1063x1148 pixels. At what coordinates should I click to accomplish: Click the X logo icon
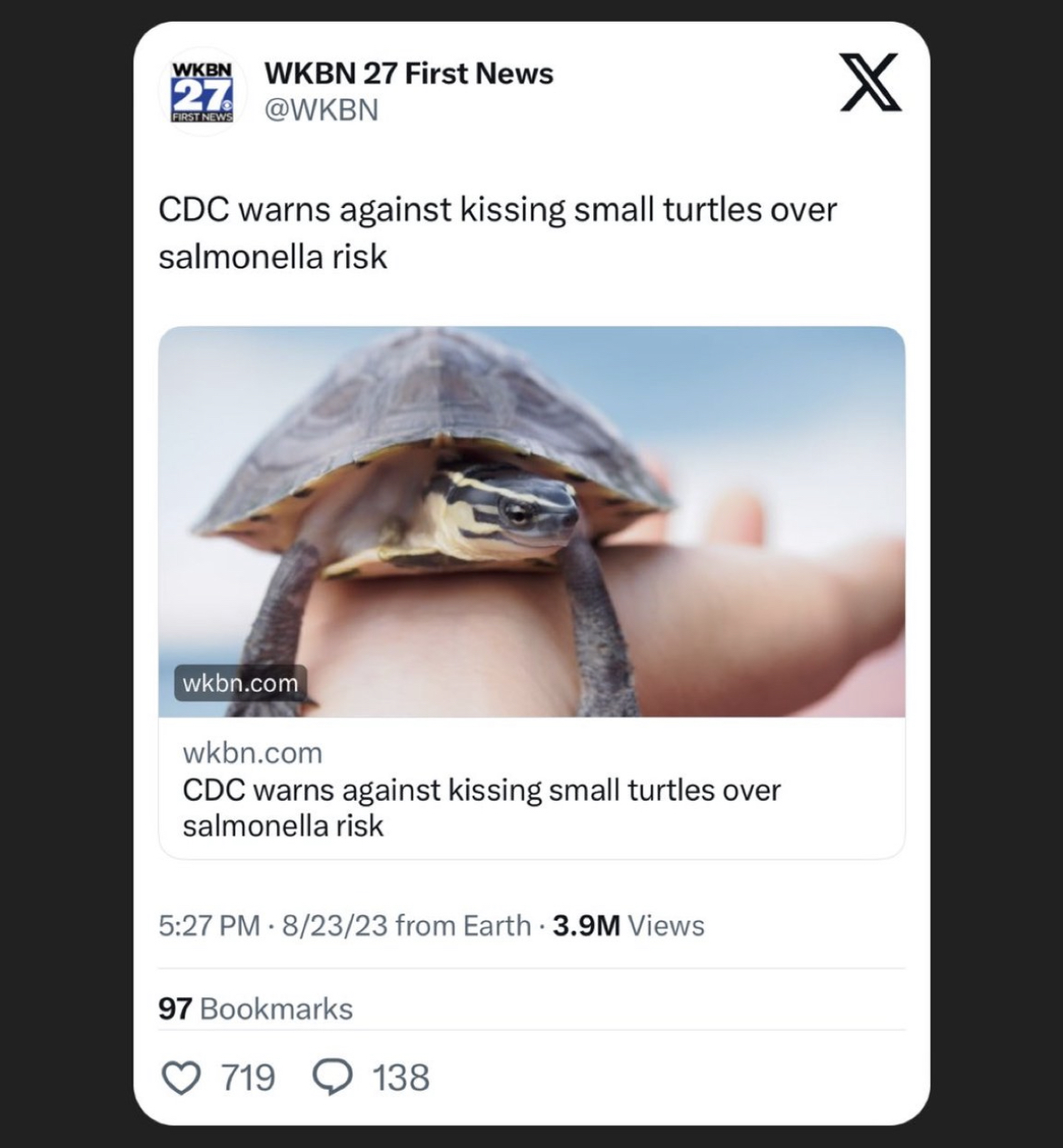click(x=869, y=83)
